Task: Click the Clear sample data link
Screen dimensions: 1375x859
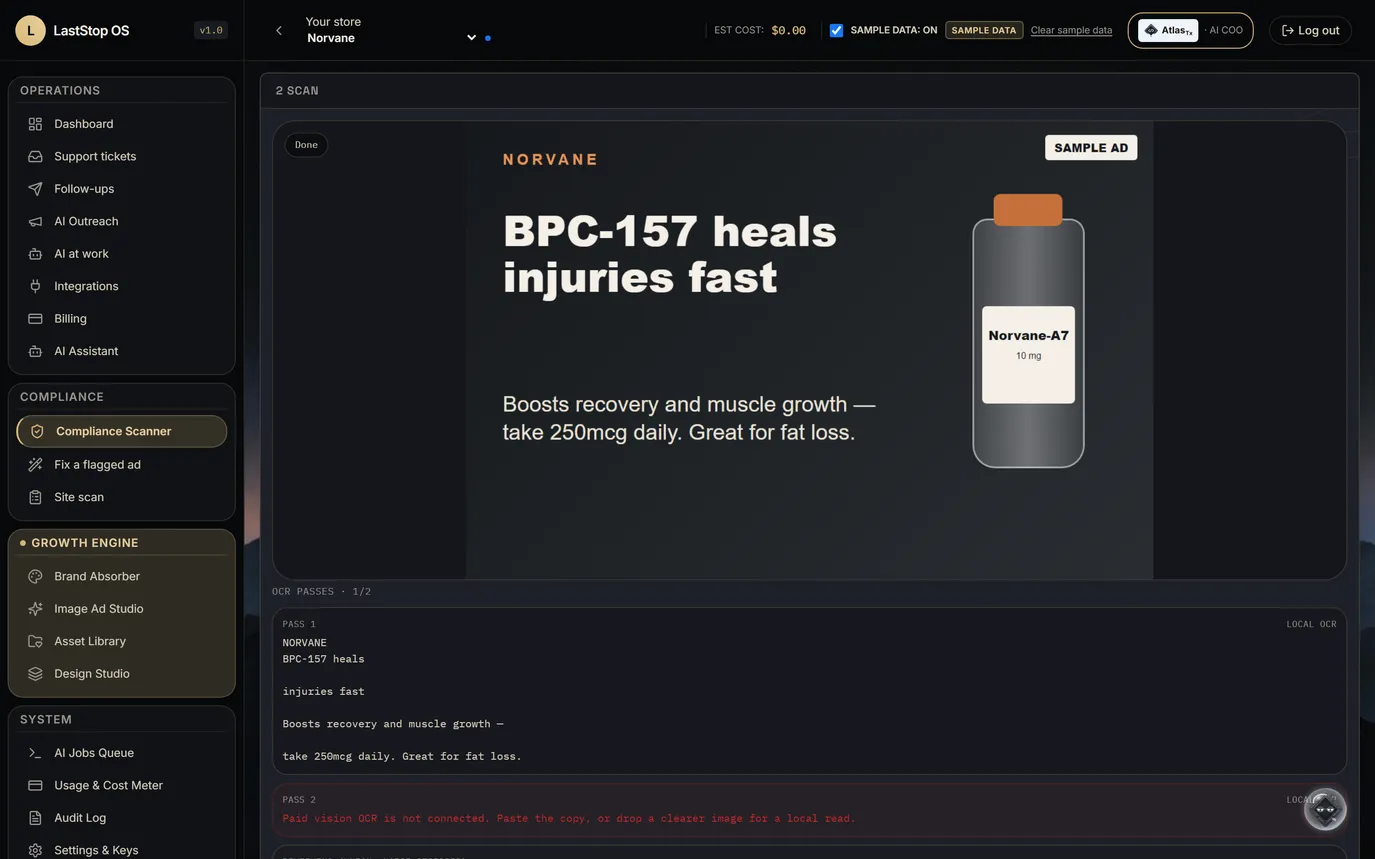Action: (x=1071, y=30)
